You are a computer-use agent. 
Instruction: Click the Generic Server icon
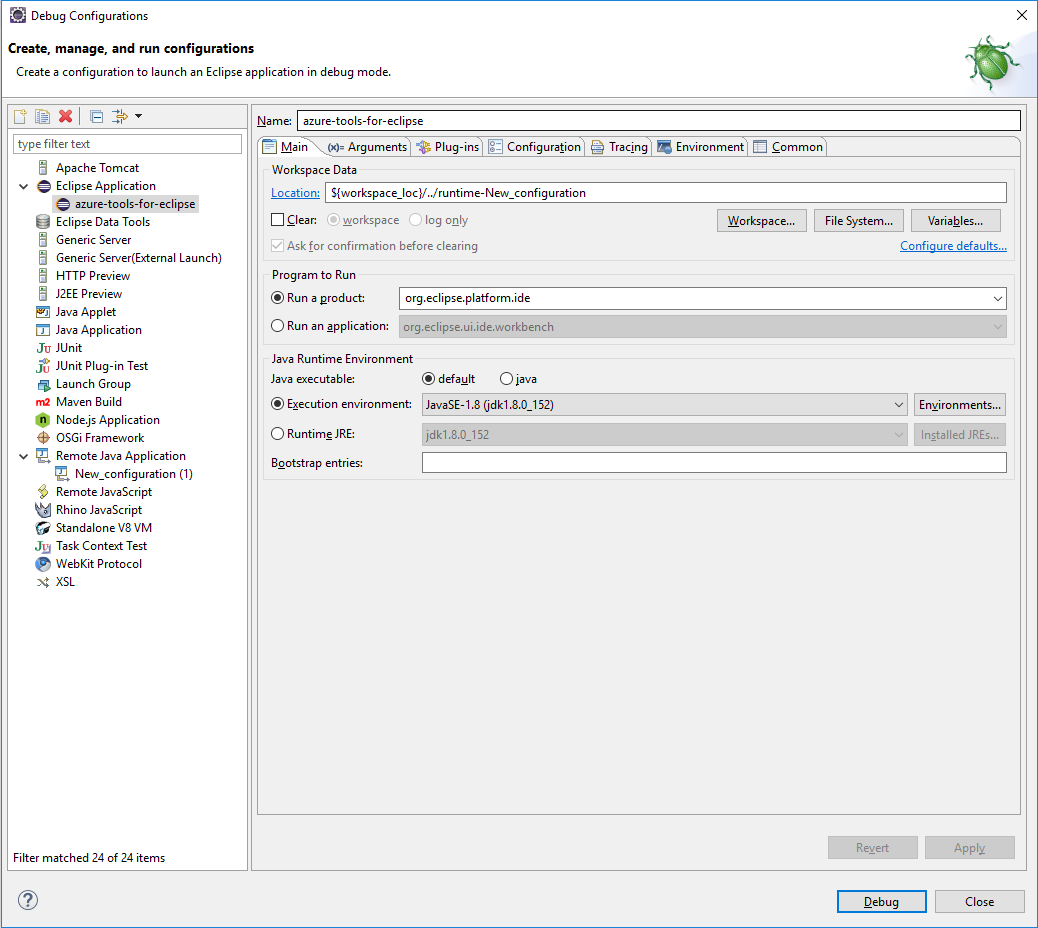coord(43,240)
